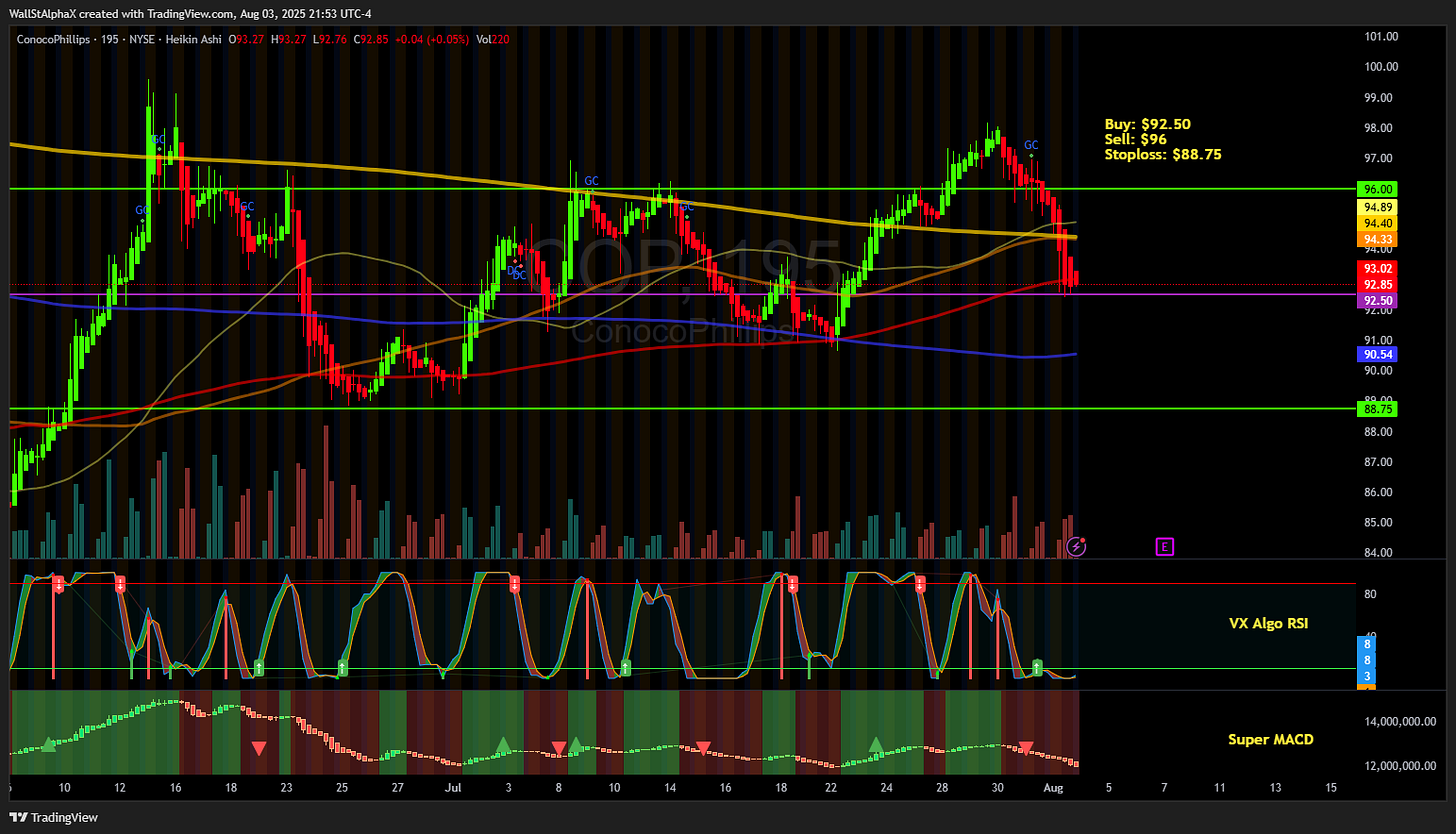Select the GC crossover label near July 31
1456x834 pixels.
click(1031, 145)
